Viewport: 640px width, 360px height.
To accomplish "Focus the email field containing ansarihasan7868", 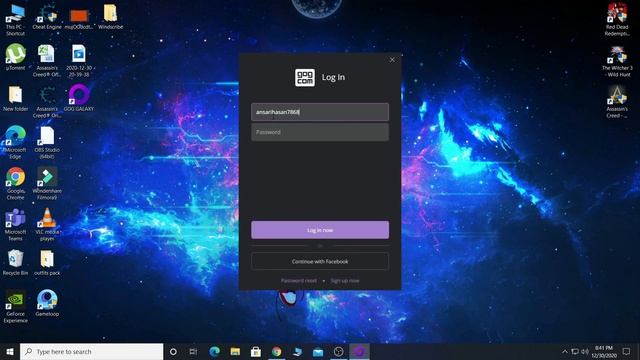I will click(320, 112).
